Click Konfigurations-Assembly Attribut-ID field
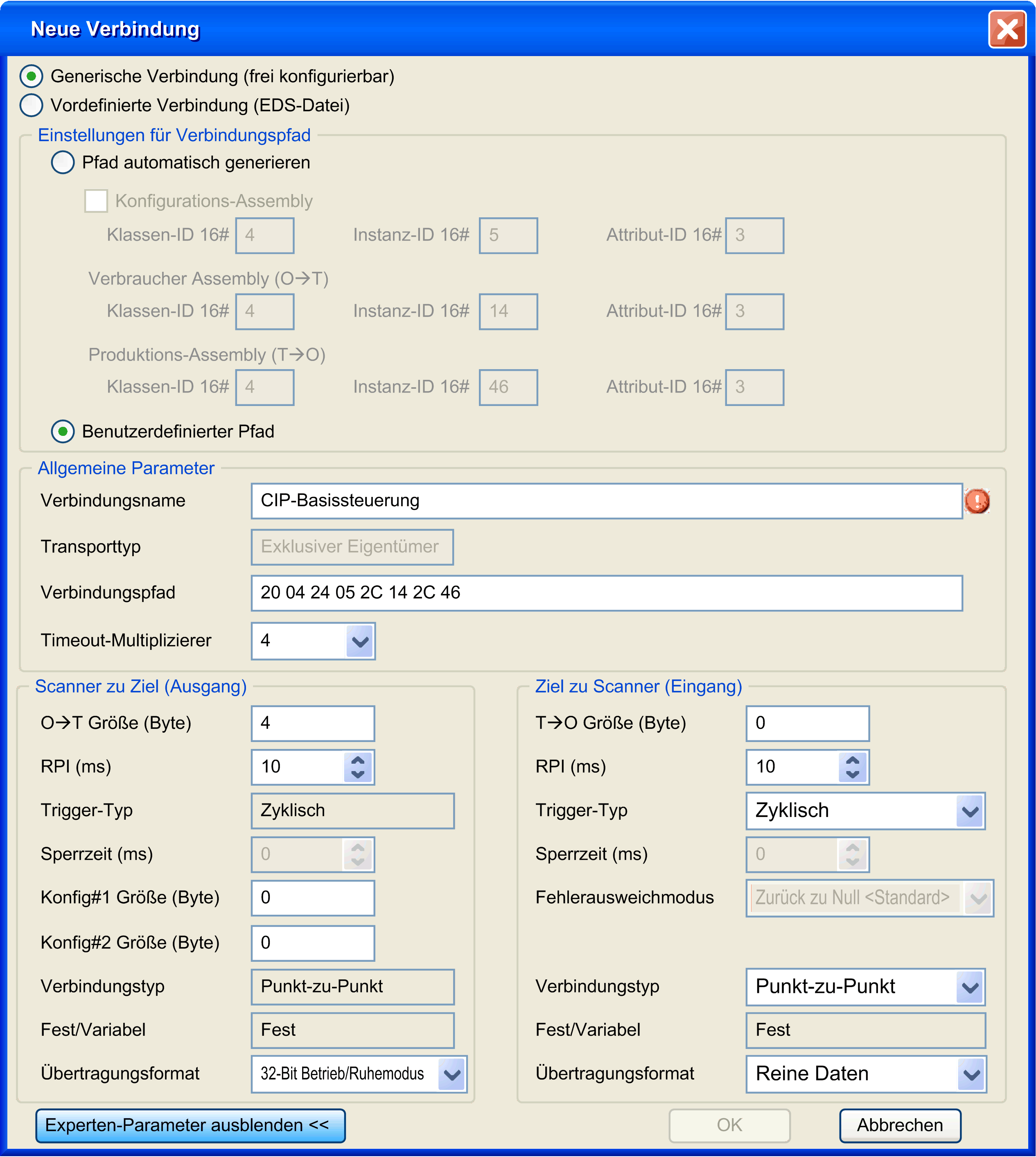 755,236
